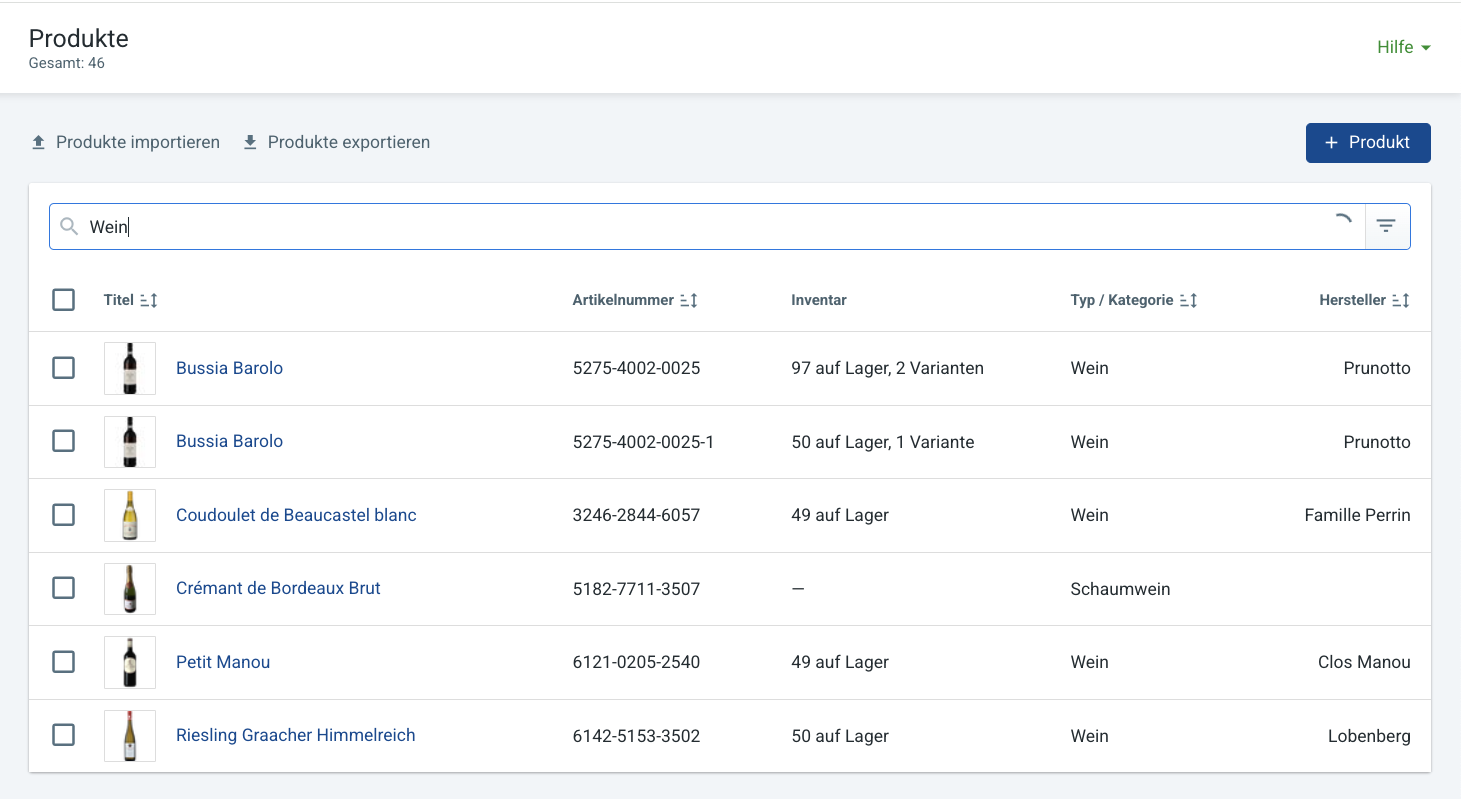Check the box for Coudoulet de Beaucastel blanc

(63, 515)
